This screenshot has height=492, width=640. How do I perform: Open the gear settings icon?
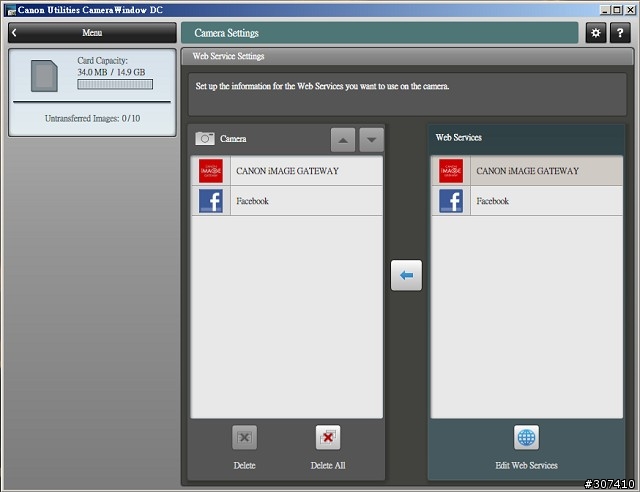pos(596,33)
